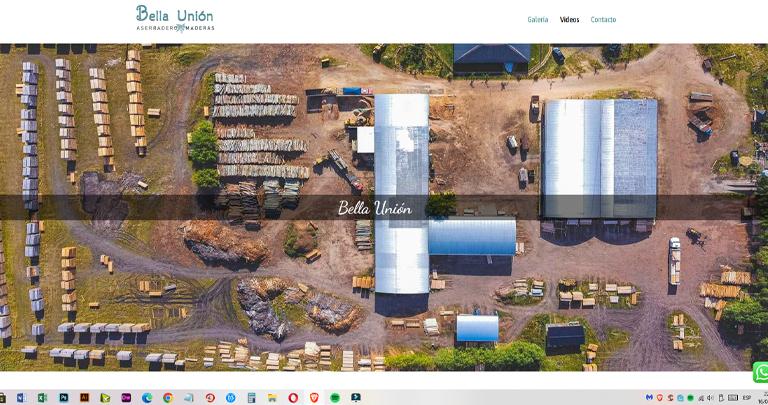The width and height of the screenshot is (768, 405).
Task: Open the Videos menu item
Action: click(x=569, y=20)
